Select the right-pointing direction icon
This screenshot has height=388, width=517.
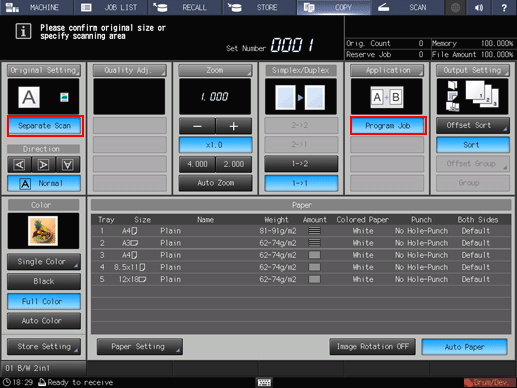(43, 164)
